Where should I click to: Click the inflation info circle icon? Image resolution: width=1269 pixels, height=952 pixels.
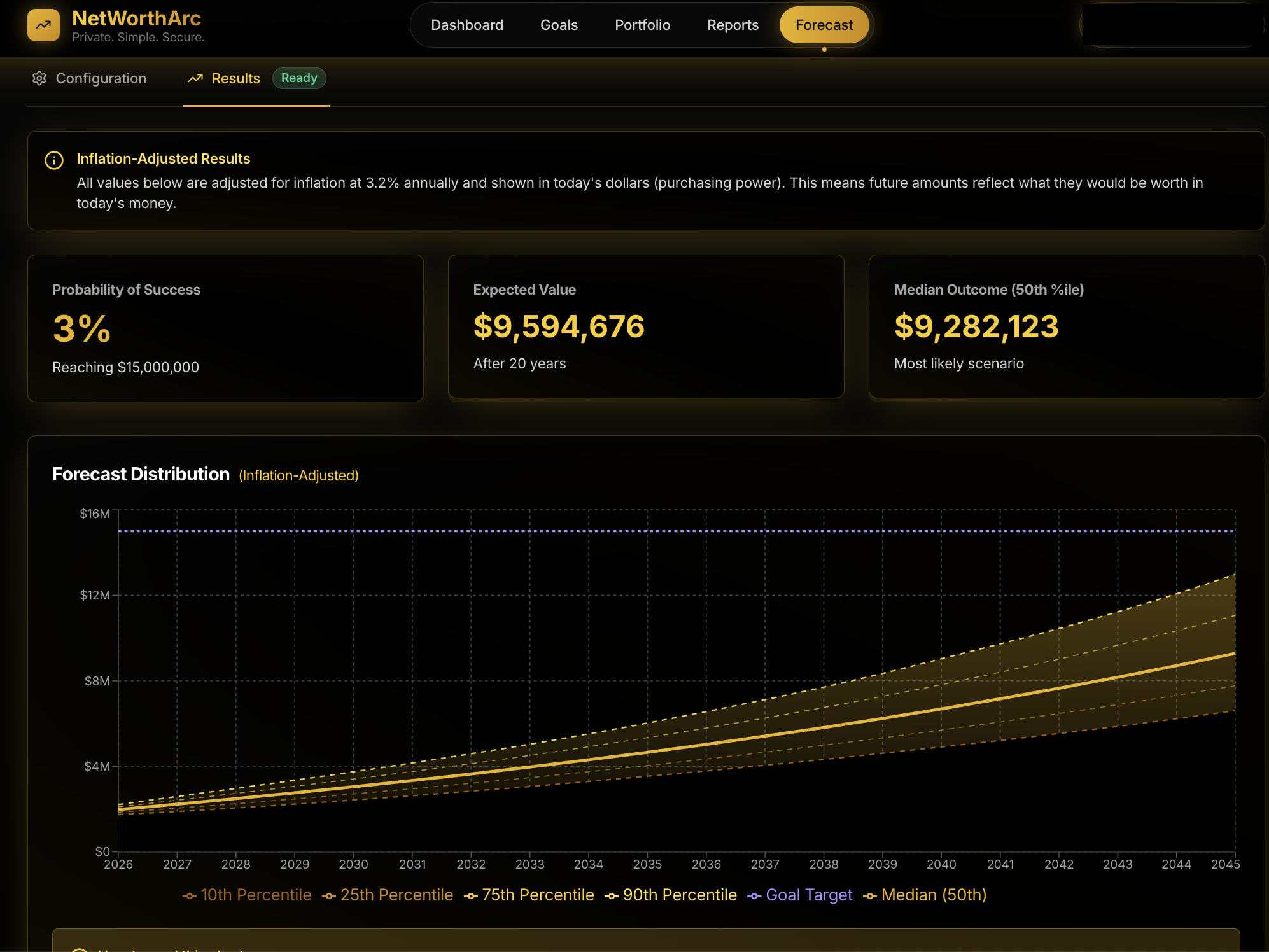coord(54,160)
